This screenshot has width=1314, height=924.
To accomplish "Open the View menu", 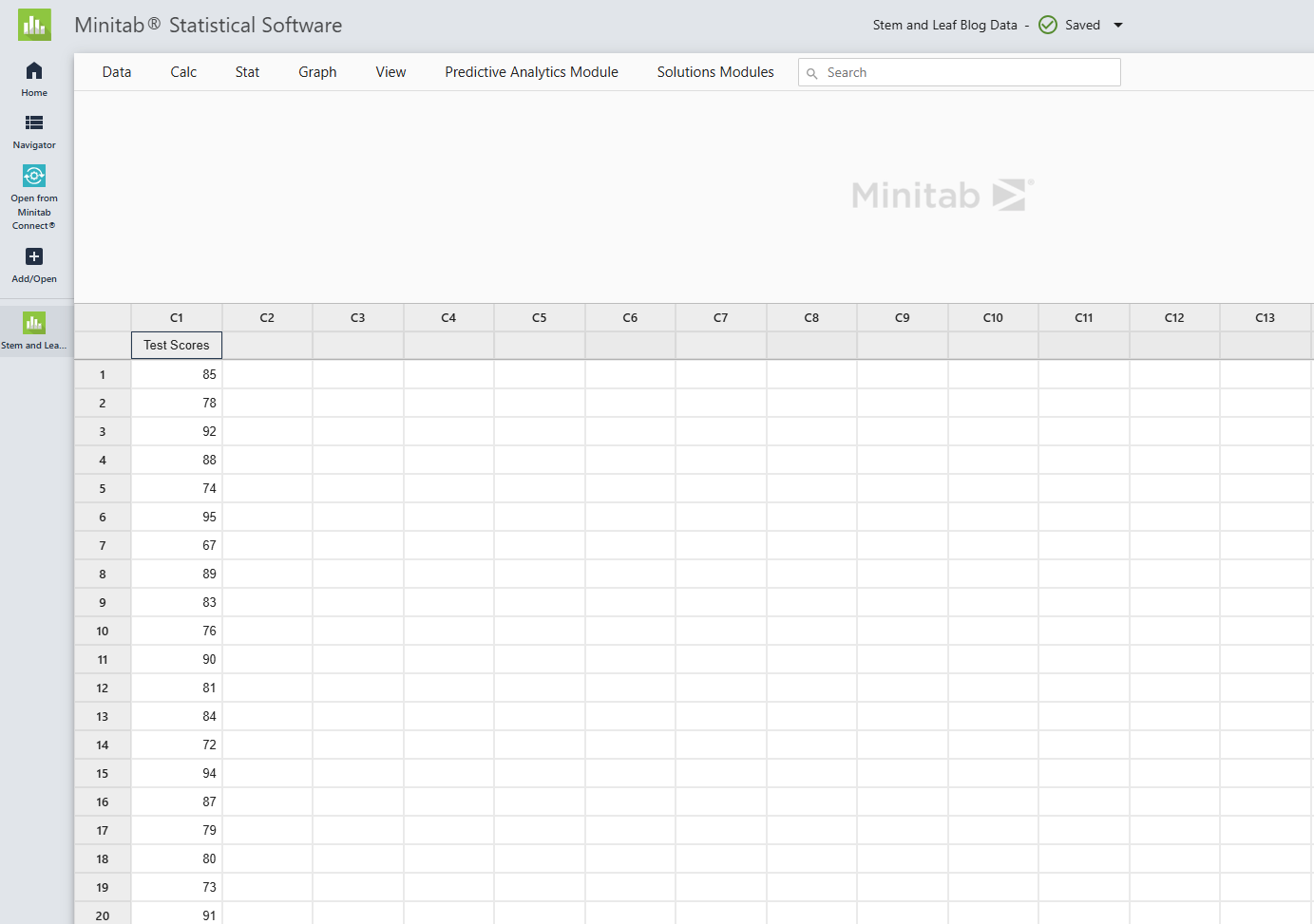I will pyautogui.click(x=390, y=72).
